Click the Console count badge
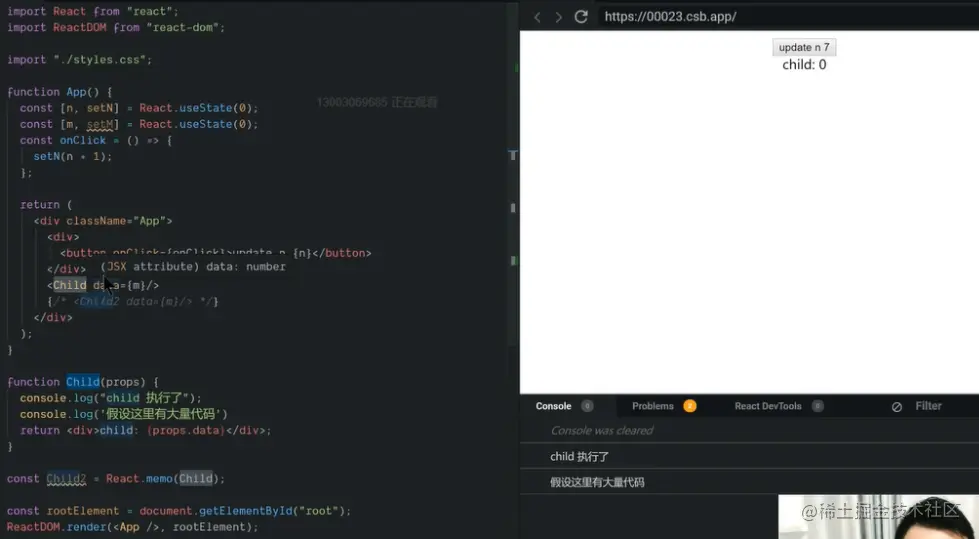Viewport: 979px width, 539px height. tap(587, 406)
